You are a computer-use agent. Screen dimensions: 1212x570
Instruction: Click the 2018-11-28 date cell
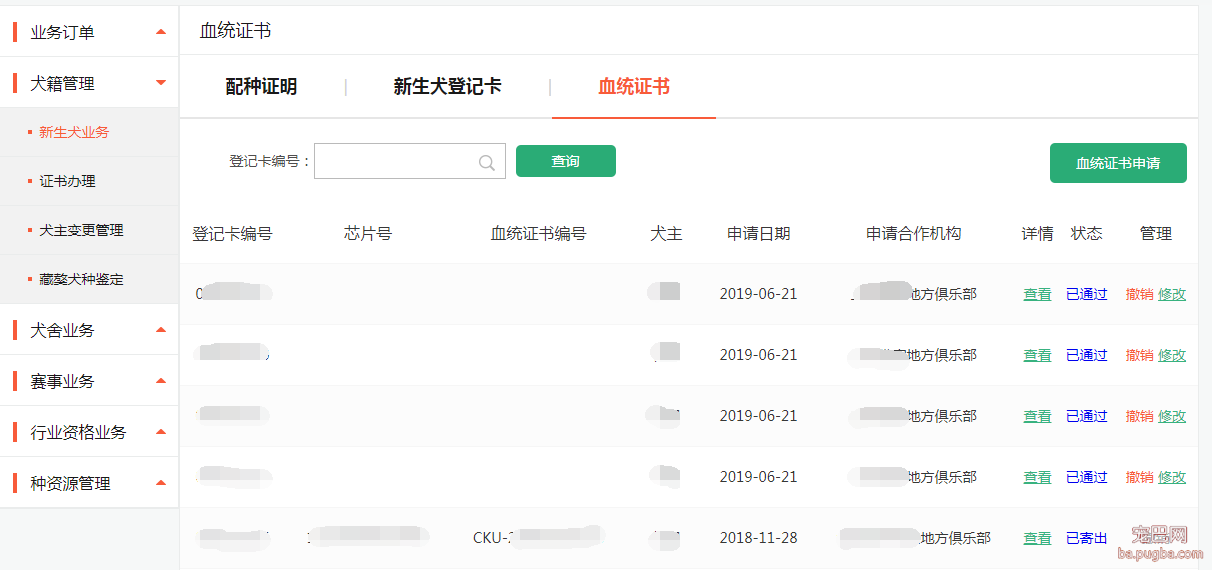[x=759, y=538]
